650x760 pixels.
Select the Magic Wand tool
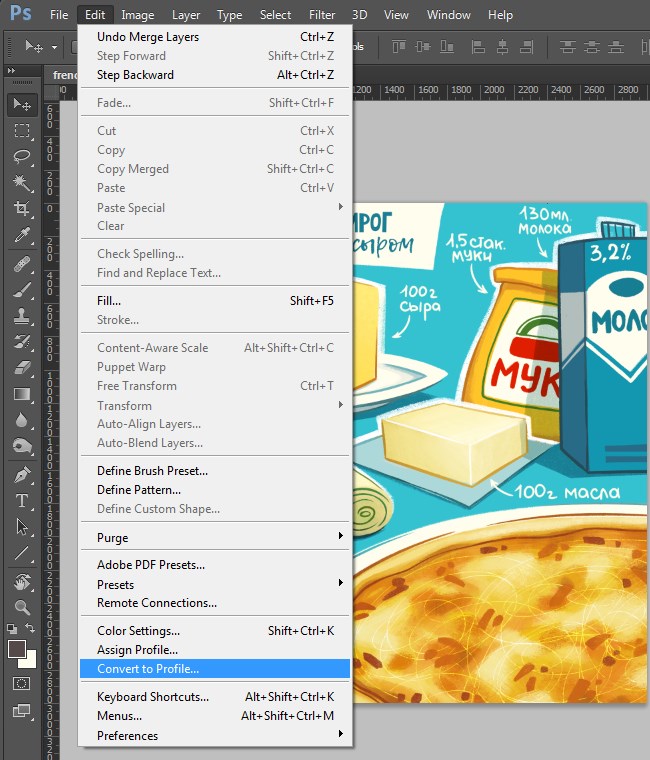pos(22,182)
